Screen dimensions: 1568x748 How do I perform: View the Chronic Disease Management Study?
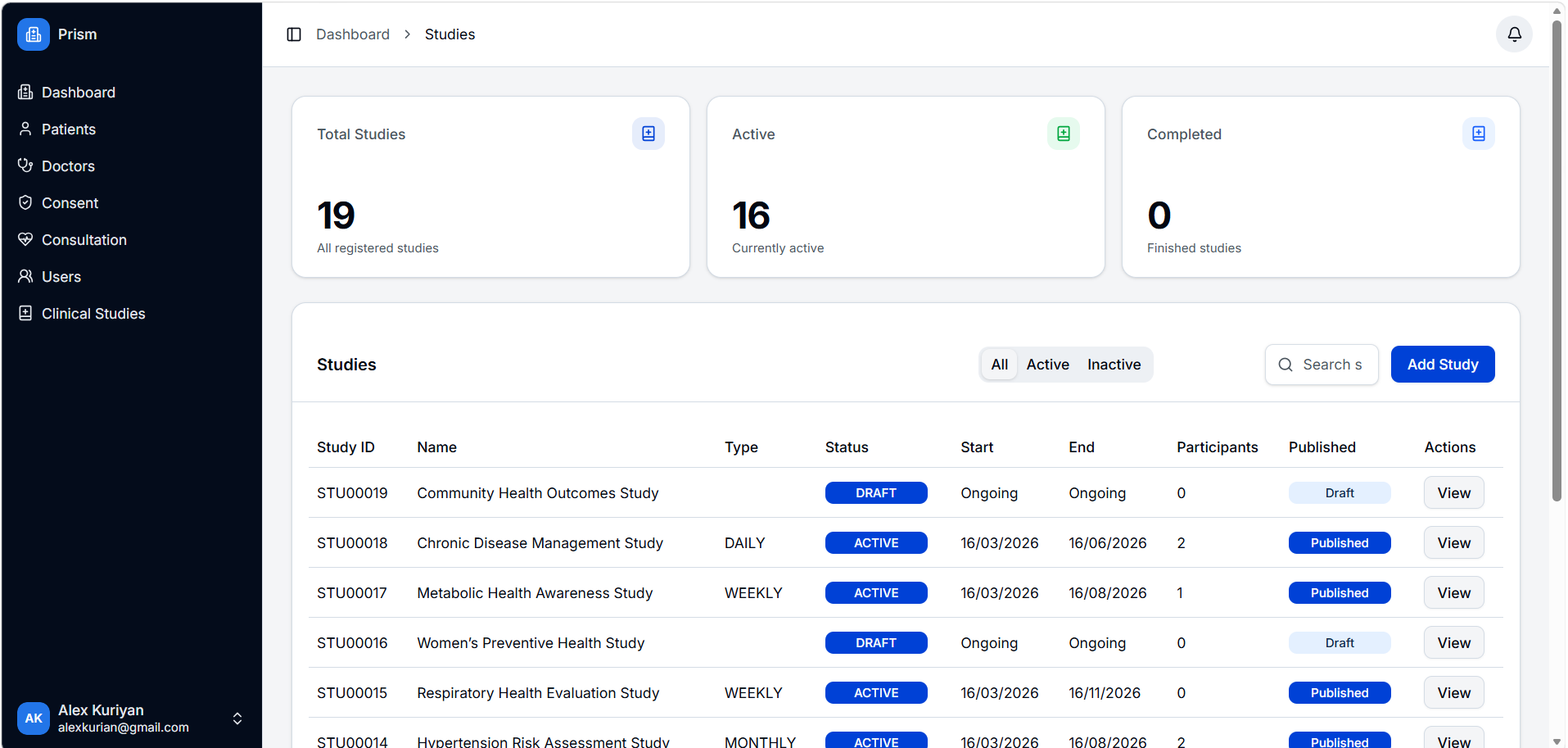(1453, 542)
